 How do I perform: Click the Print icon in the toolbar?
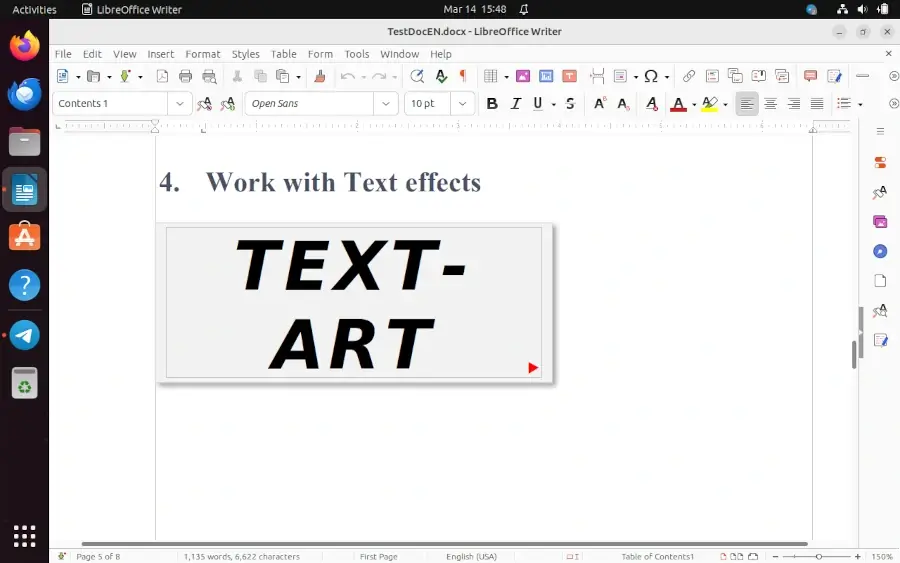click(x=185, y=76)
